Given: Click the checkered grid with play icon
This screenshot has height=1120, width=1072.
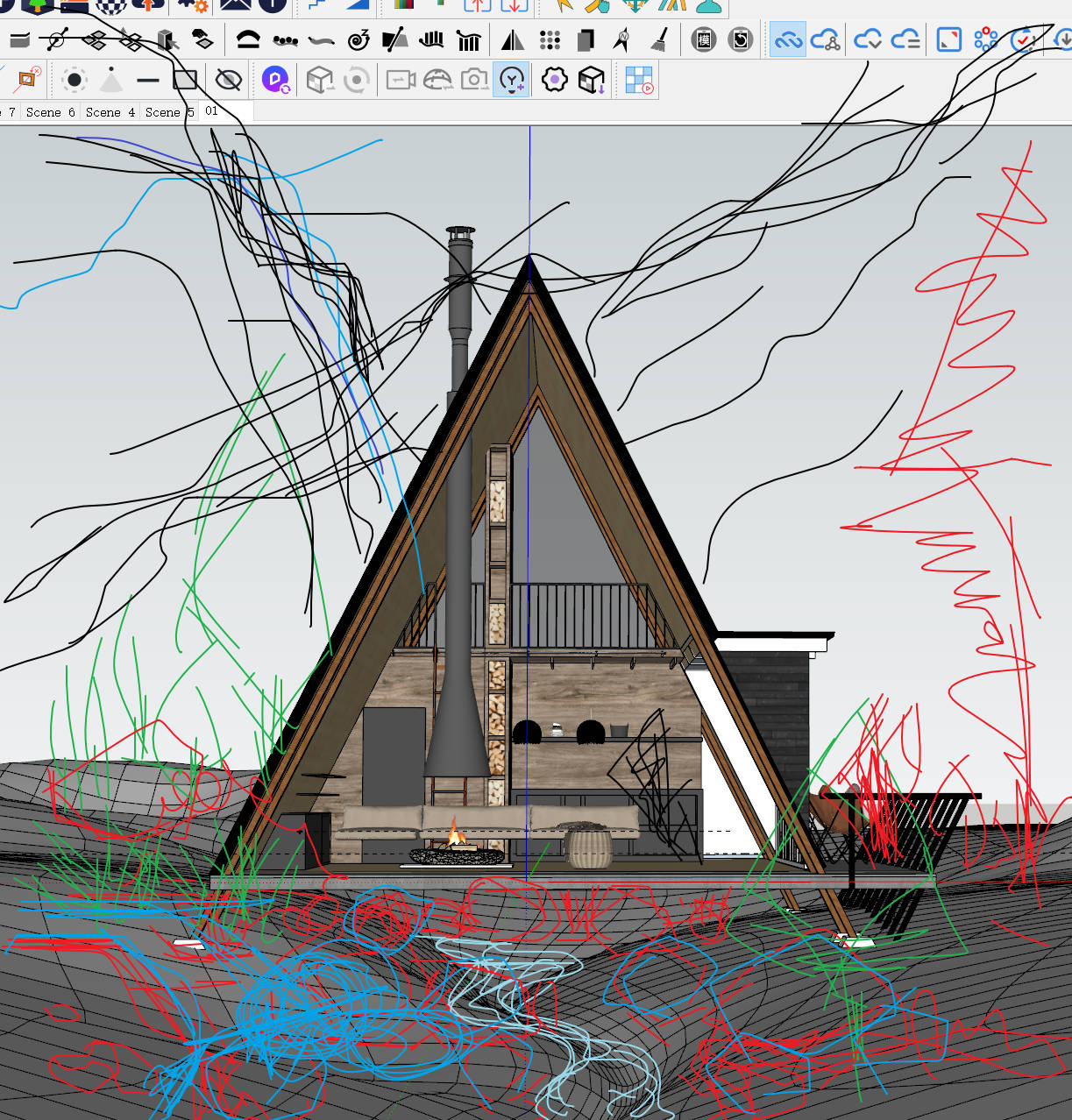Looking at the screenshot, I should click(x=639, y=81).
